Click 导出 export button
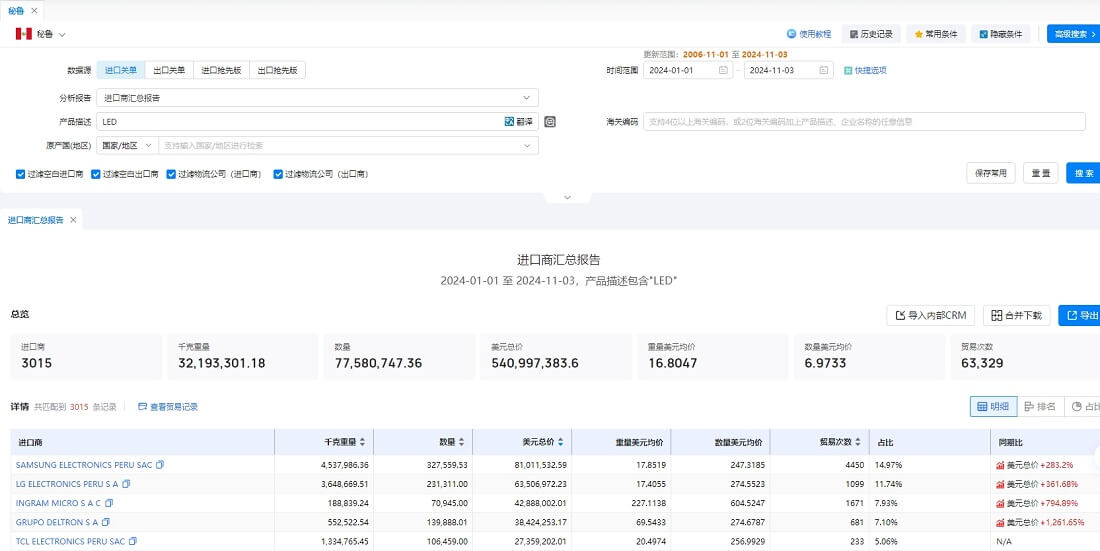This screenshot has width=1100, height=551. (x=1080, y=315)
